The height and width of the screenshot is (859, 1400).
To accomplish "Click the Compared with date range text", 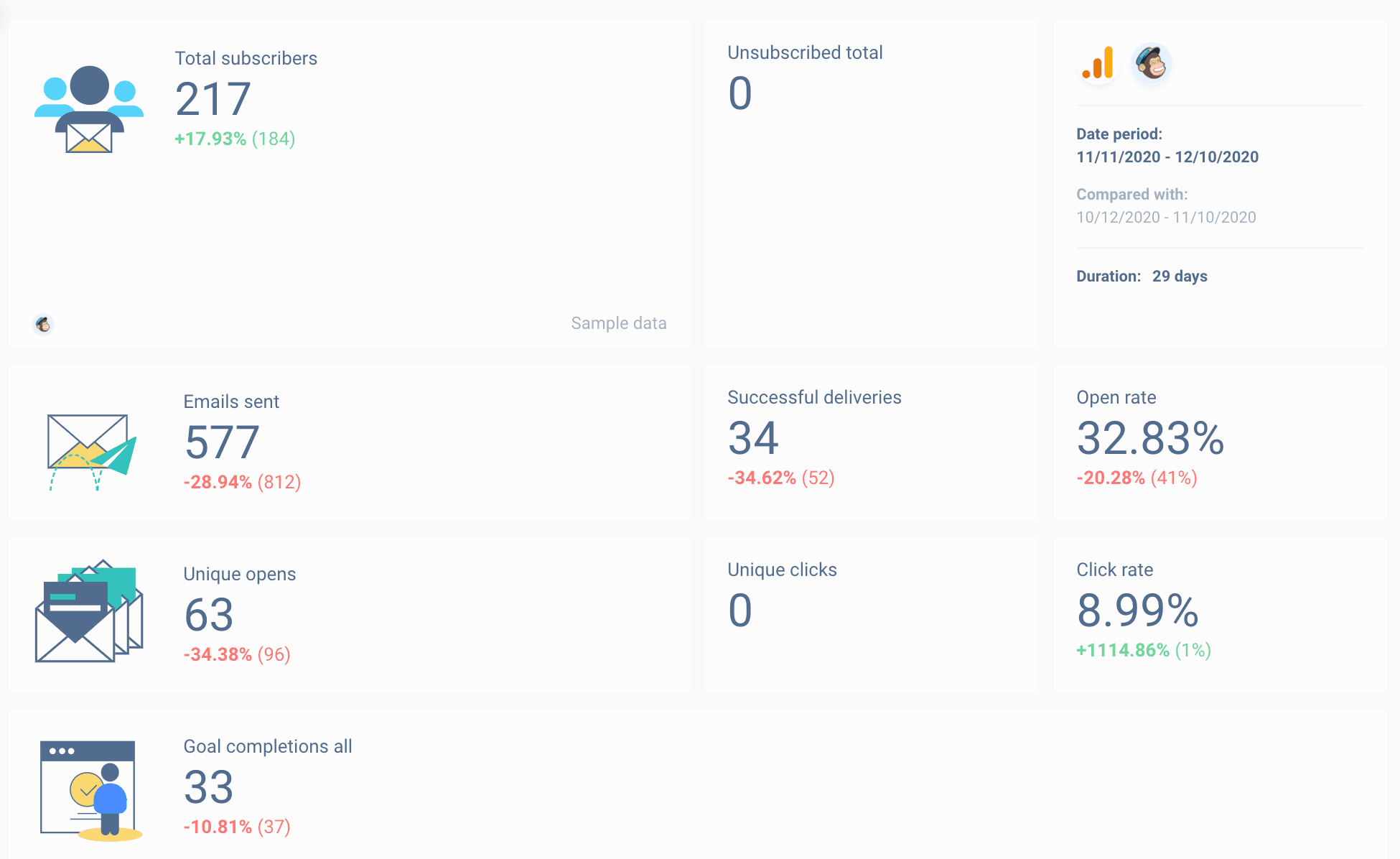I will pyautogui.click(x=1166, y=217).
